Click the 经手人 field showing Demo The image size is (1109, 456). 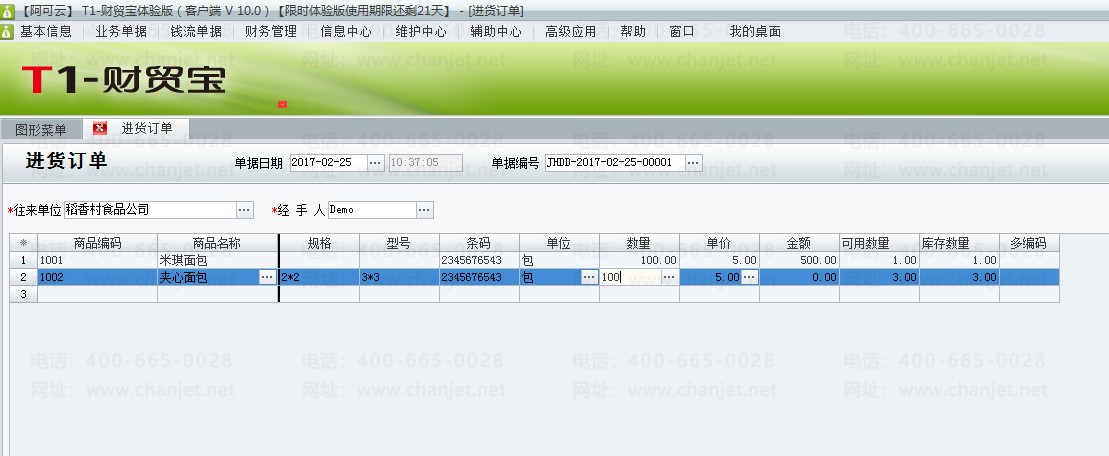(372, 210)
